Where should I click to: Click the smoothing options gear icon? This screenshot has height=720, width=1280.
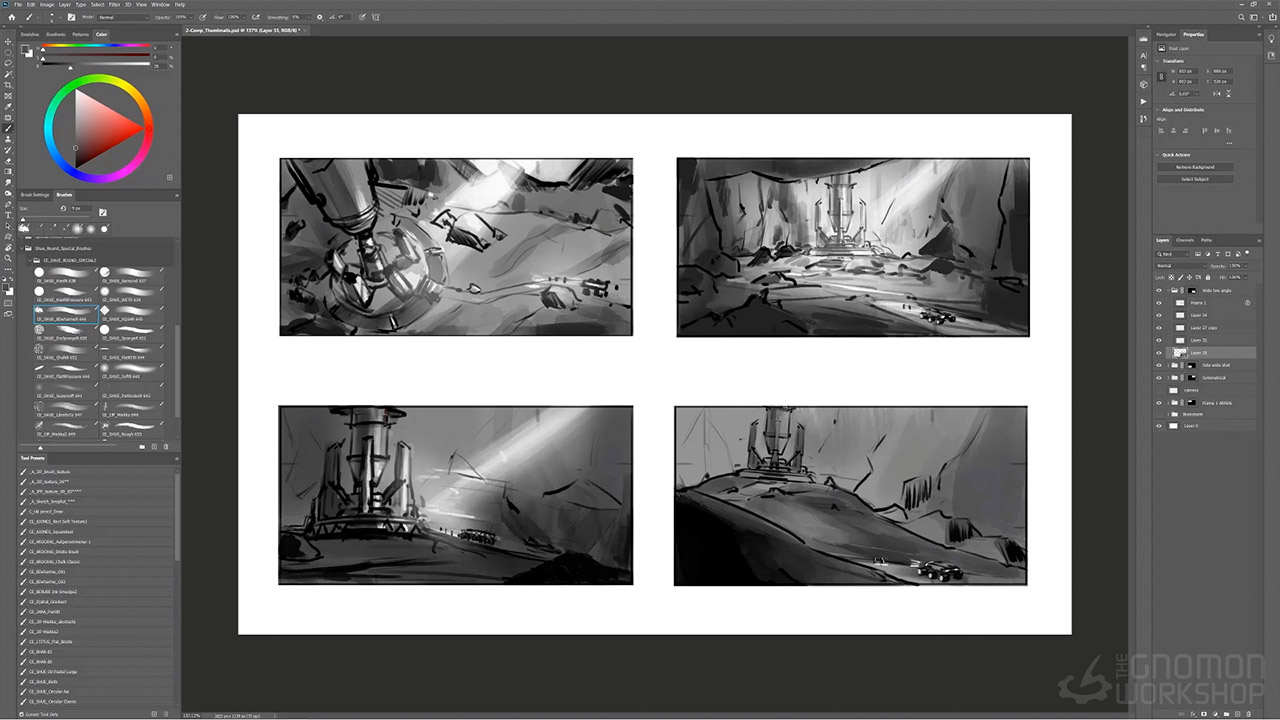point(320,17)
